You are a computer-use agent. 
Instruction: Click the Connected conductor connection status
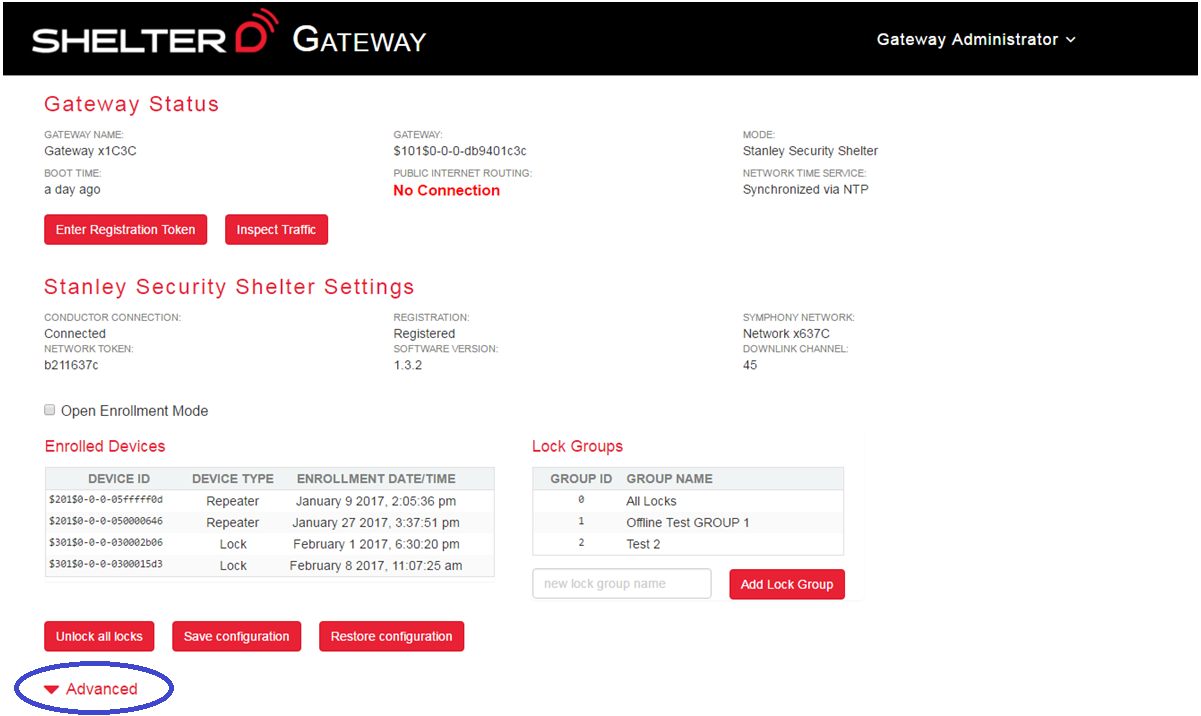pyautogui.click(x=75, y=333)
